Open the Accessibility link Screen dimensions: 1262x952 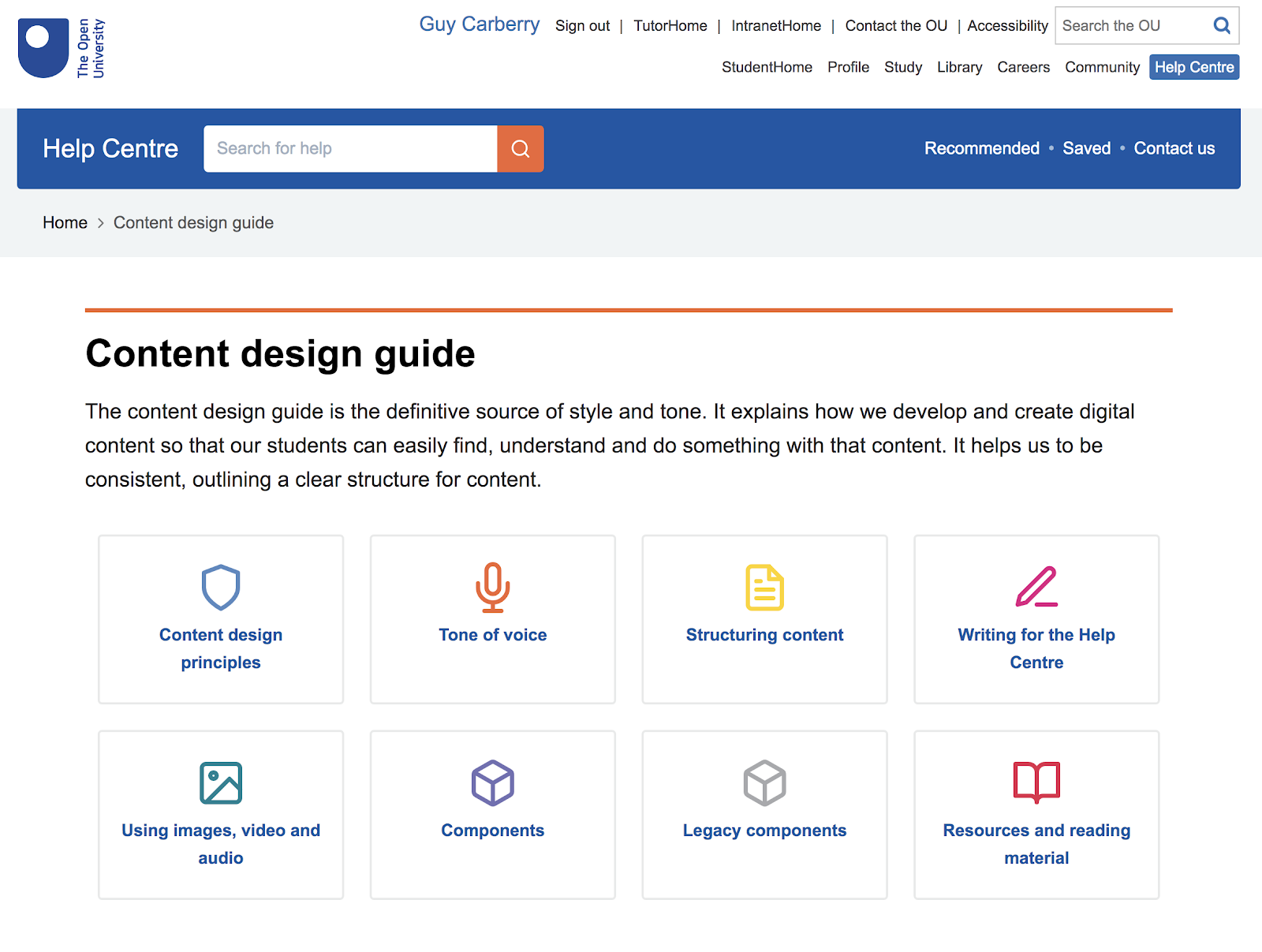tap(1007, 26)
